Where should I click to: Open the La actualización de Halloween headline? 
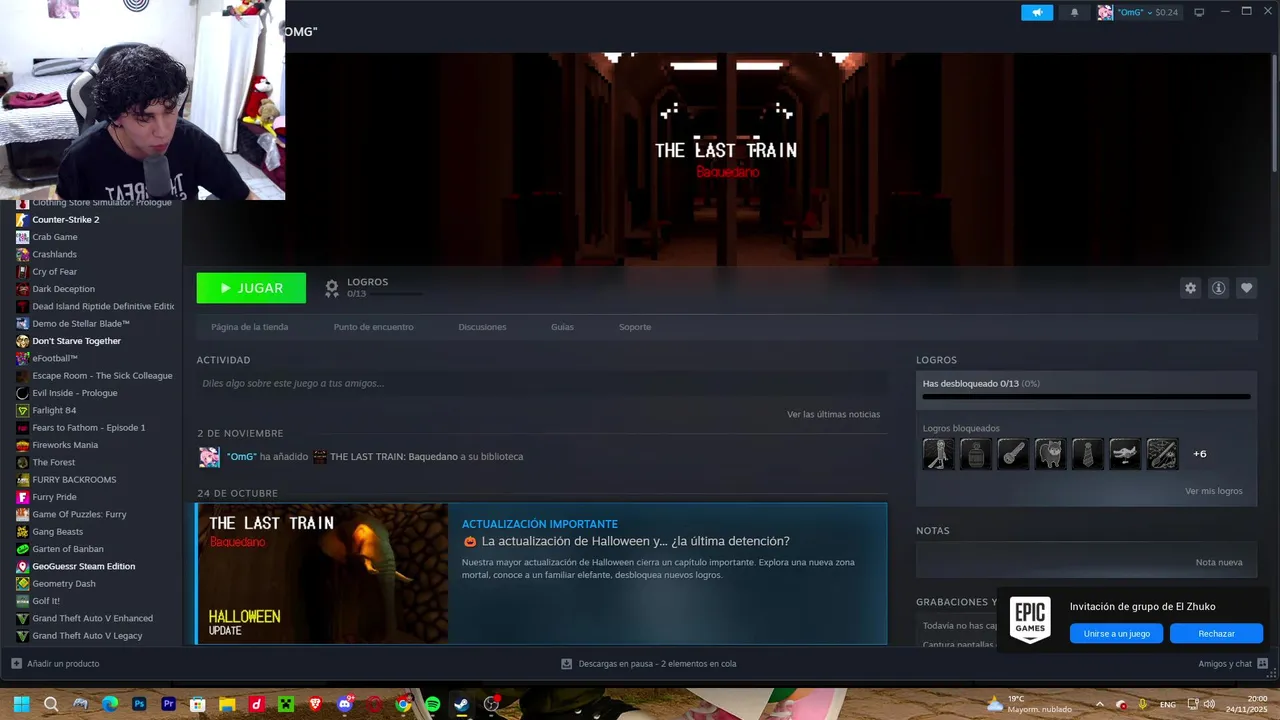tap(635, 541)
